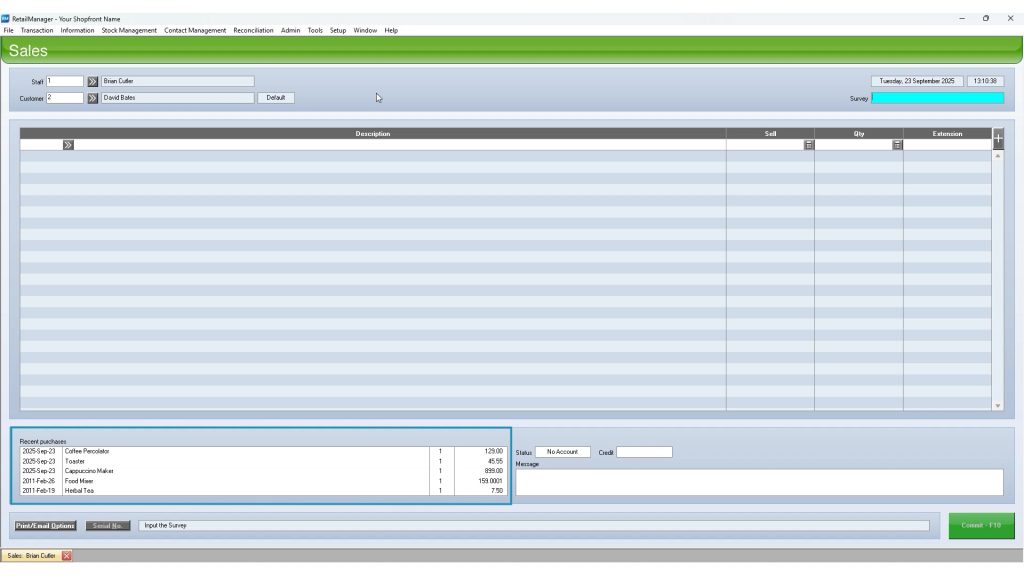
Task: Open the Qty calculator icon
Action: point(897,145)
